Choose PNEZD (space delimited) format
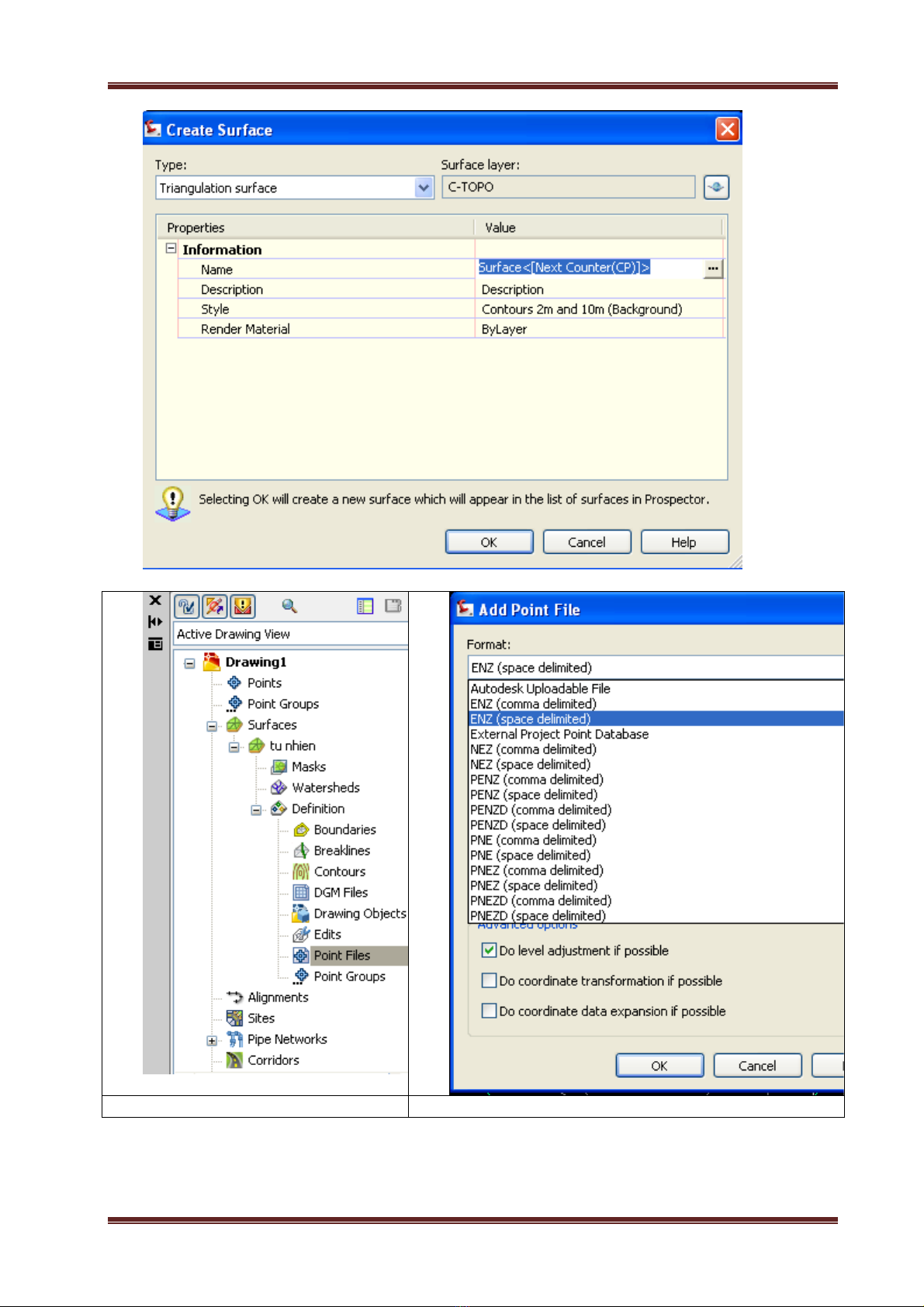The height and width of the screenshot is (1307, 924). pos(656,915)
